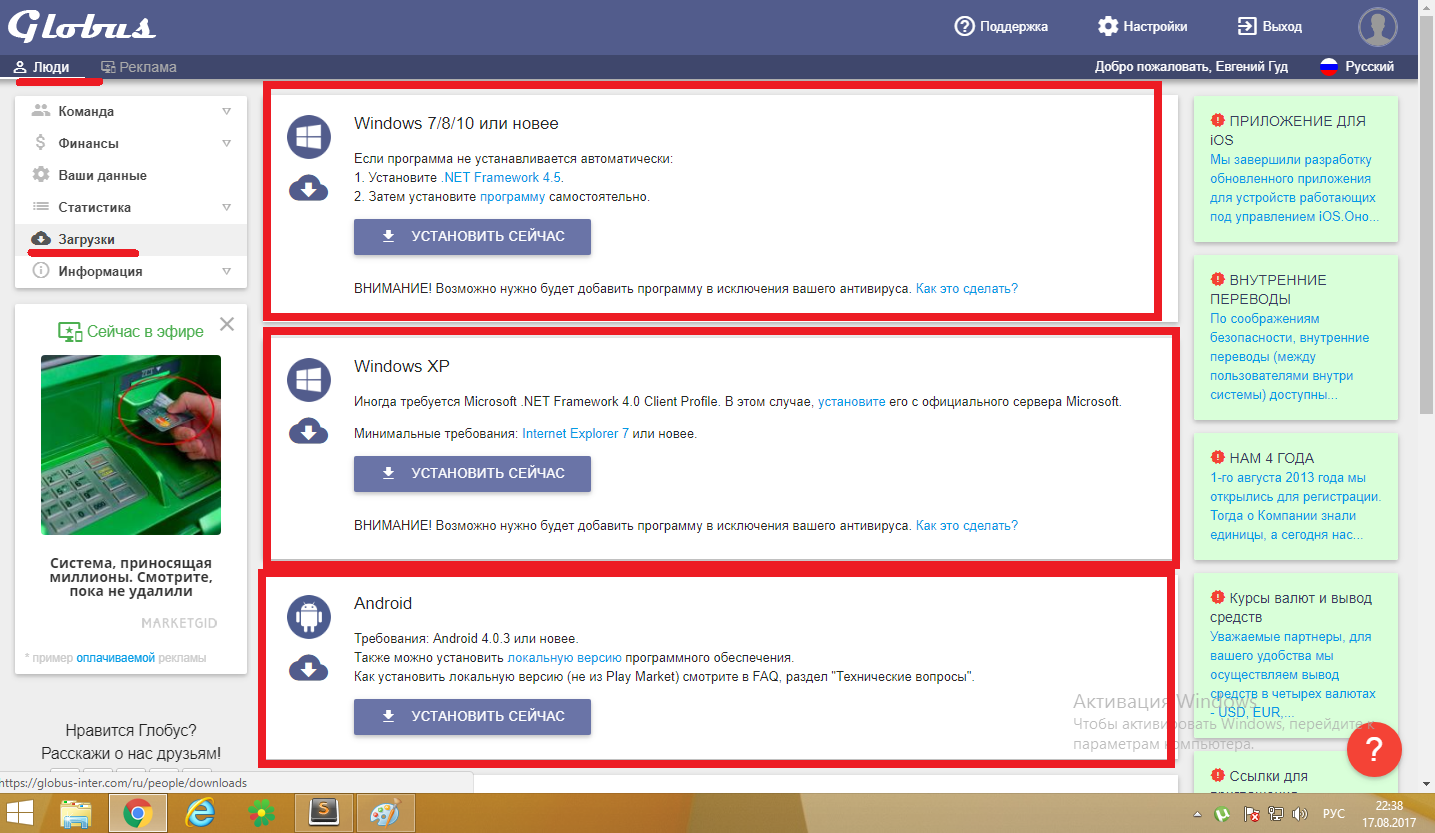Expand the Статистика menu arrow
The width and height of the screenshot is (1435, 833).
click(227, 207)
